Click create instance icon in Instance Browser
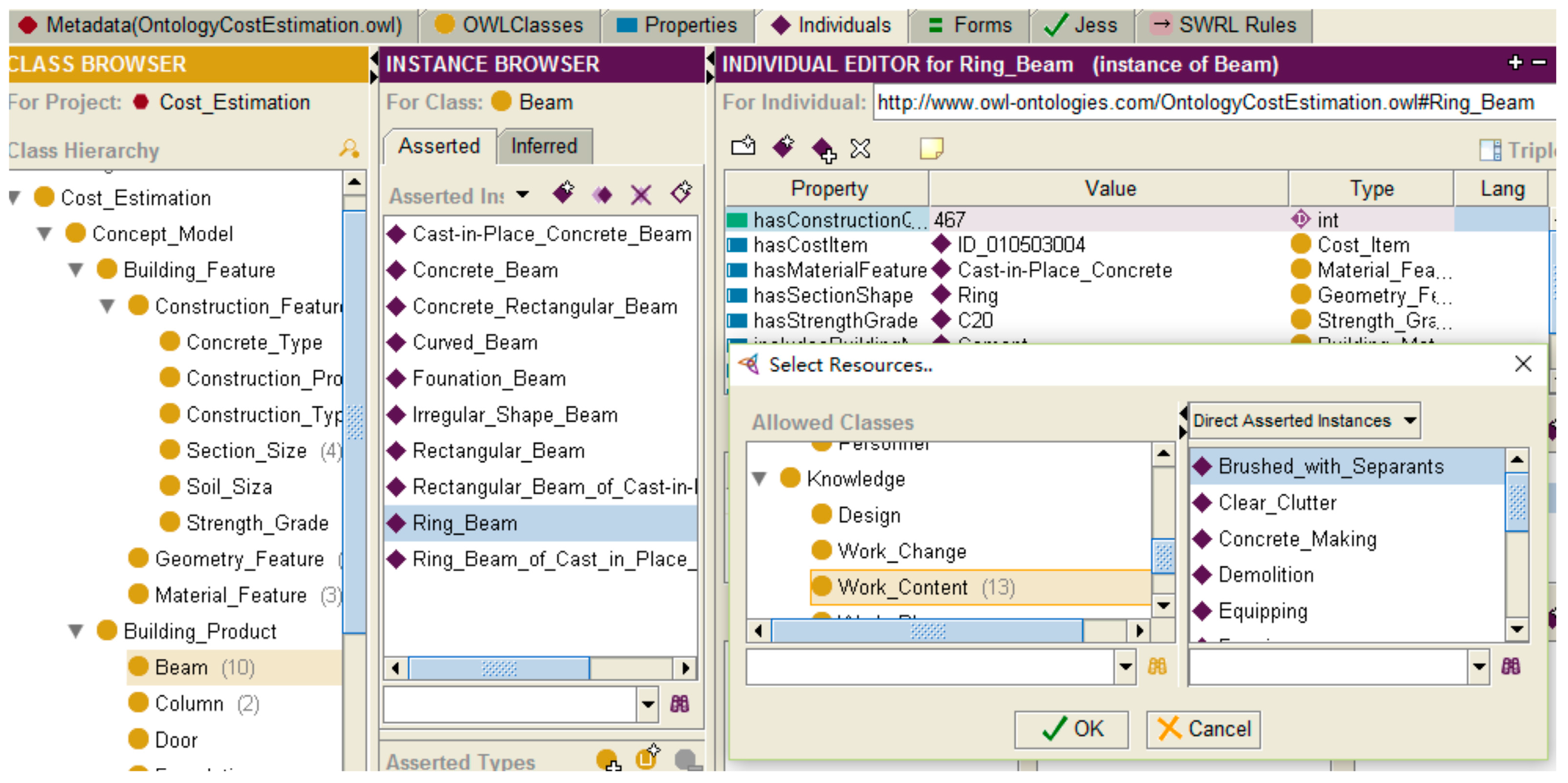 (x=563, y=193)
